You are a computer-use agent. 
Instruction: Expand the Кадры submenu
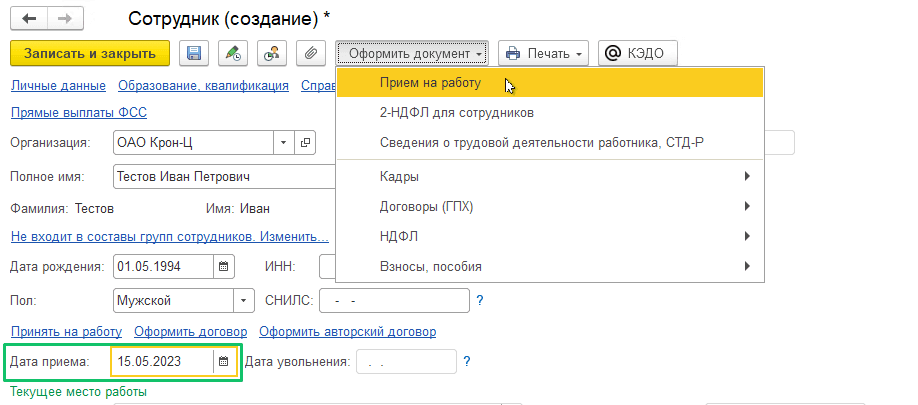click(x=550, y=176)
